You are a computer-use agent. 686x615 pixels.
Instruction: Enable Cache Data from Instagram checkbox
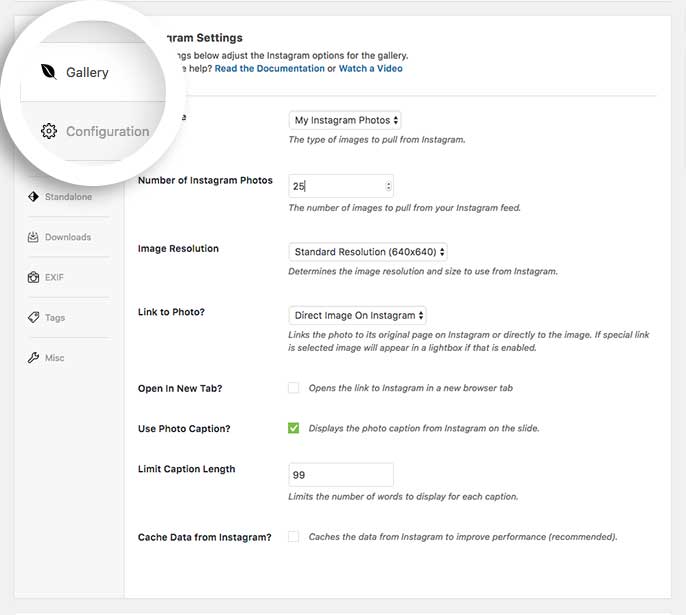click(x=294, y=537)
